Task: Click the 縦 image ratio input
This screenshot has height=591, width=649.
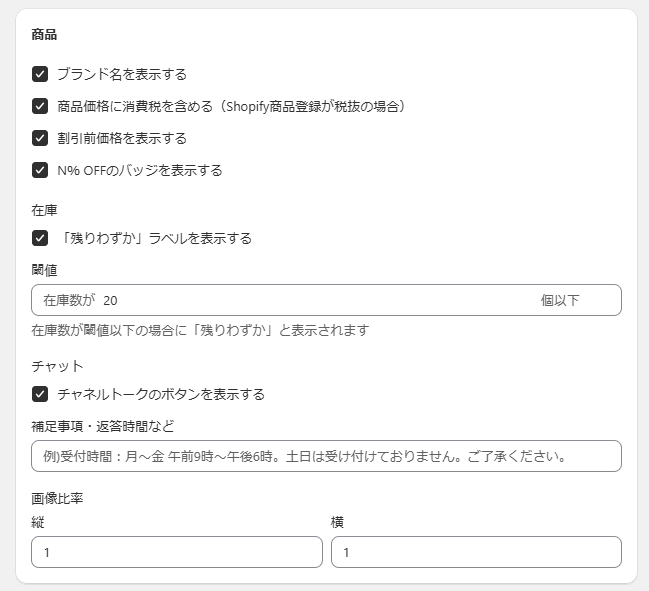Action: click(177, 552)
